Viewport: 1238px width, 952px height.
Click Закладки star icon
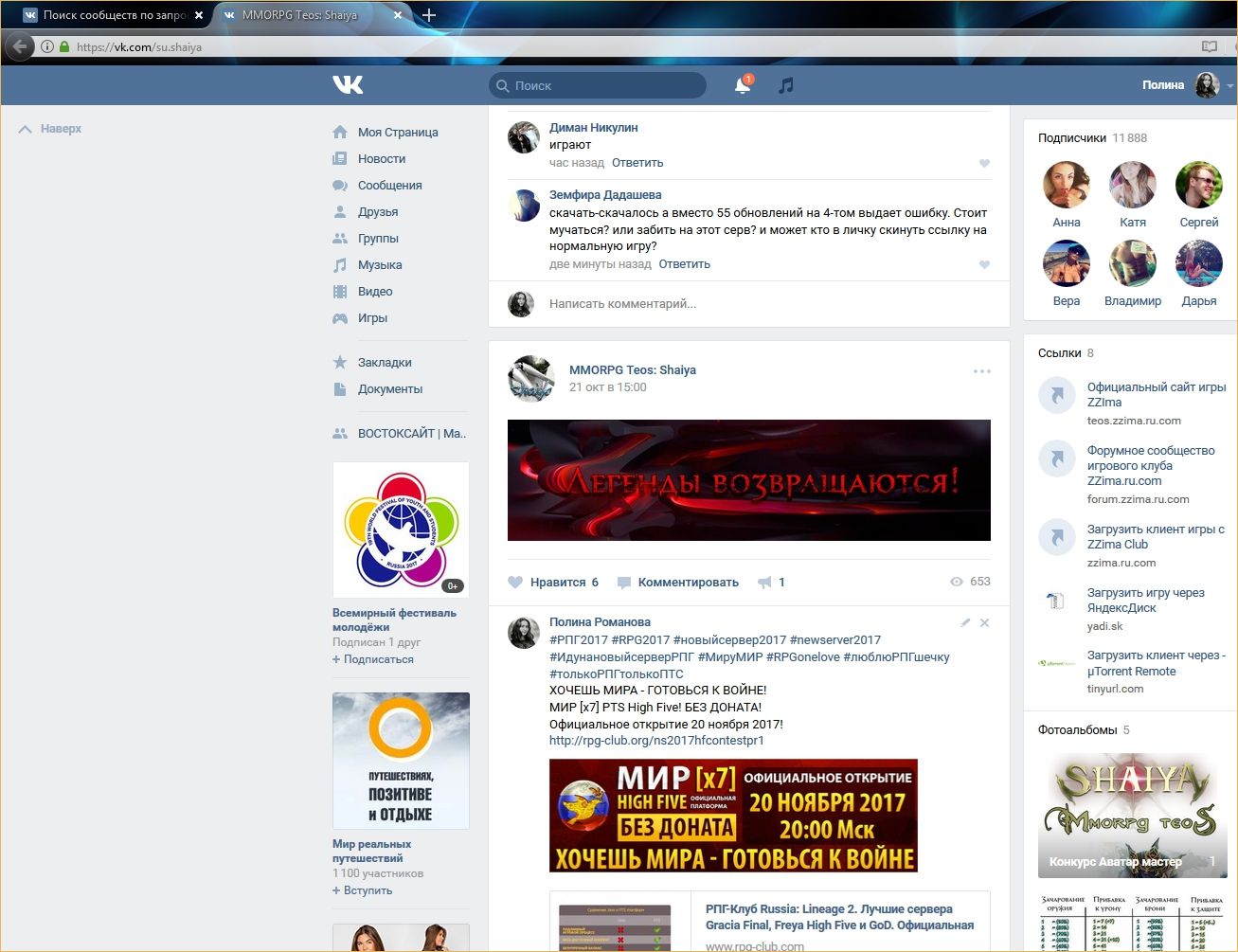pos(340,363)
